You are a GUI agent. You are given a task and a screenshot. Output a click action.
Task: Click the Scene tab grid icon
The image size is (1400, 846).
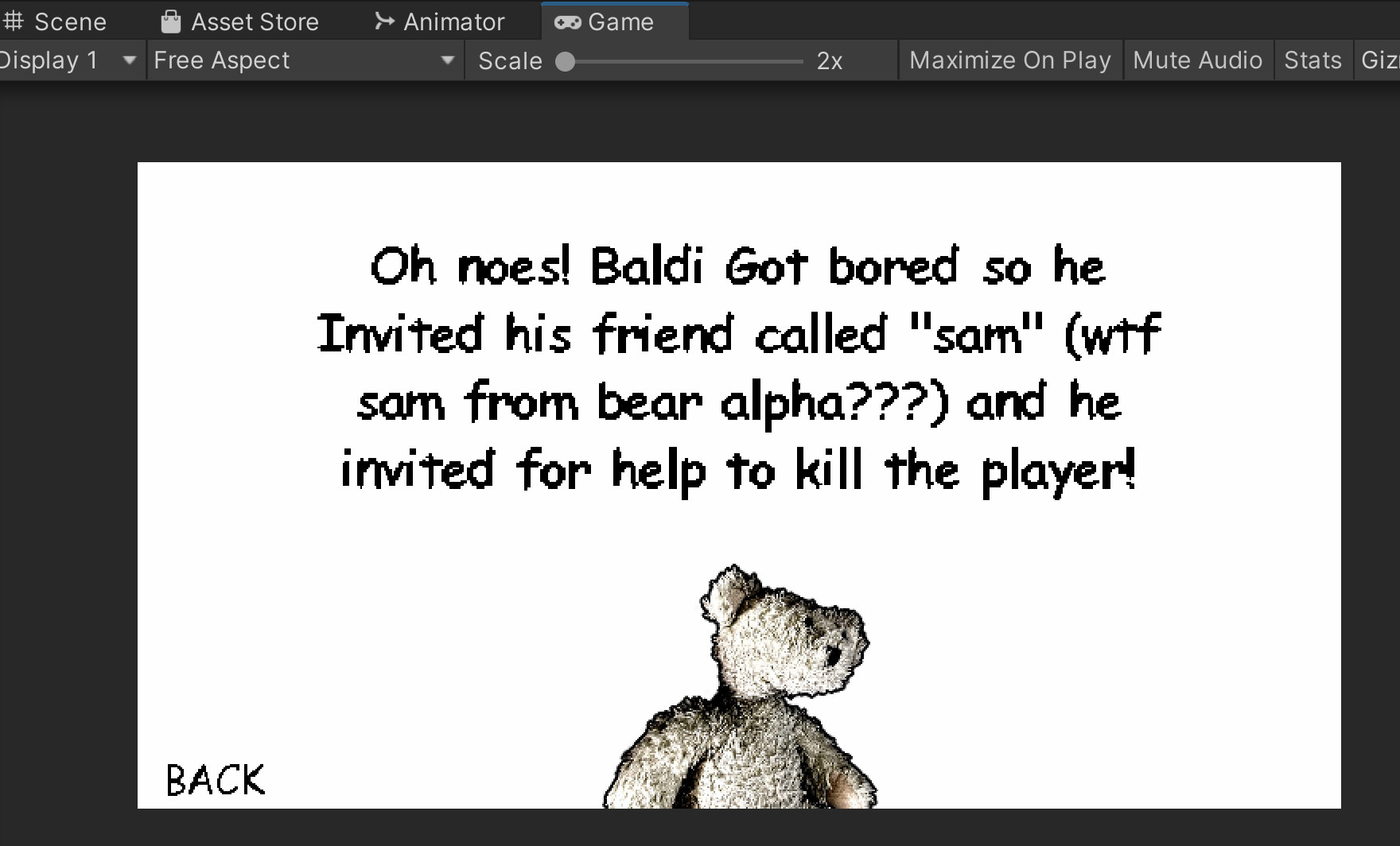(14, 21)
